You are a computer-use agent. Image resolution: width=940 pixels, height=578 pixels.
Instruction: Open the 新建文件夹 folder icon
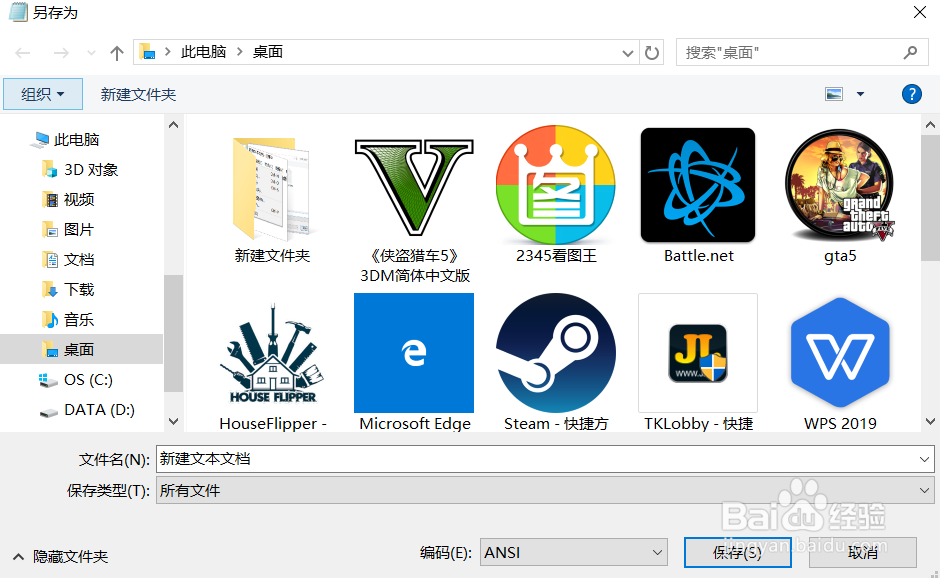[x=272, y=188]
